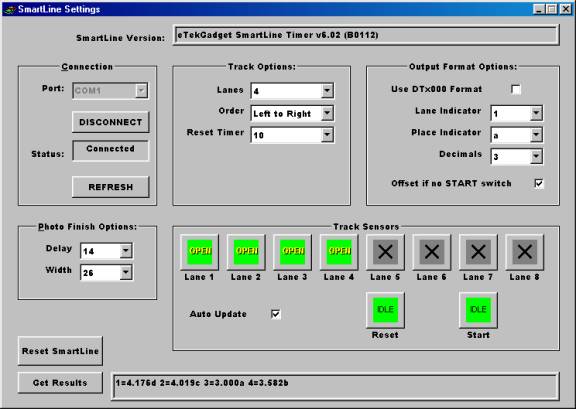
Task: Click the Photo Finish Options label
Action: click(x=87, y=227)
